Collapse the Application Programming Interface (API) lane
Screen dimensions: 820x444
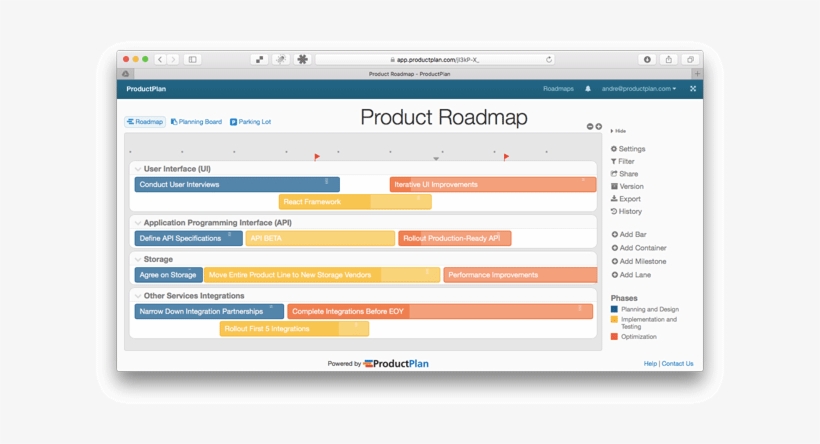[x=138, y=223]
